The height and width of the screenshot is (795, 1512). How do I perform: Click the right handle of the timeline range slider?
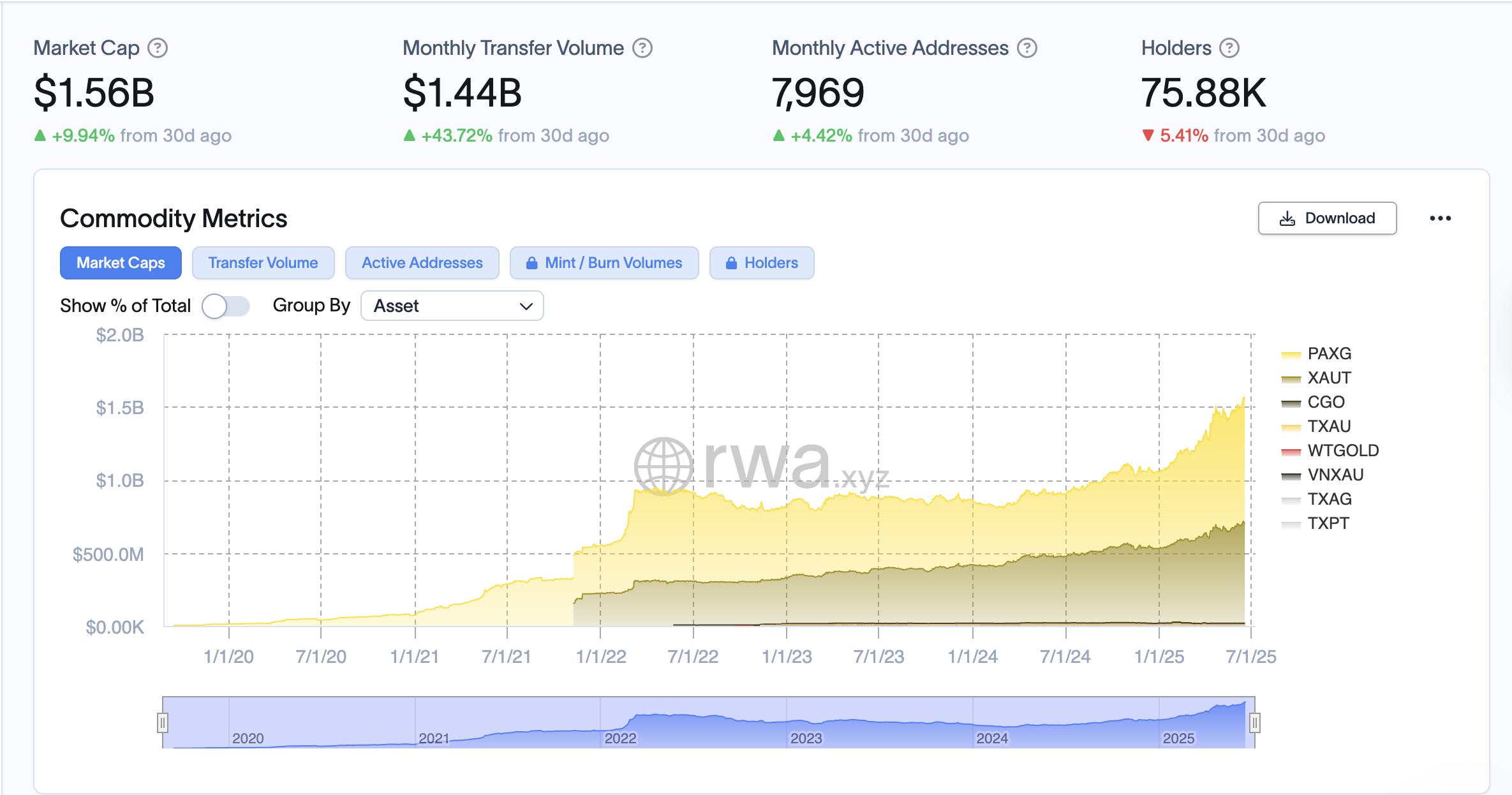[x=1254, y=722]
